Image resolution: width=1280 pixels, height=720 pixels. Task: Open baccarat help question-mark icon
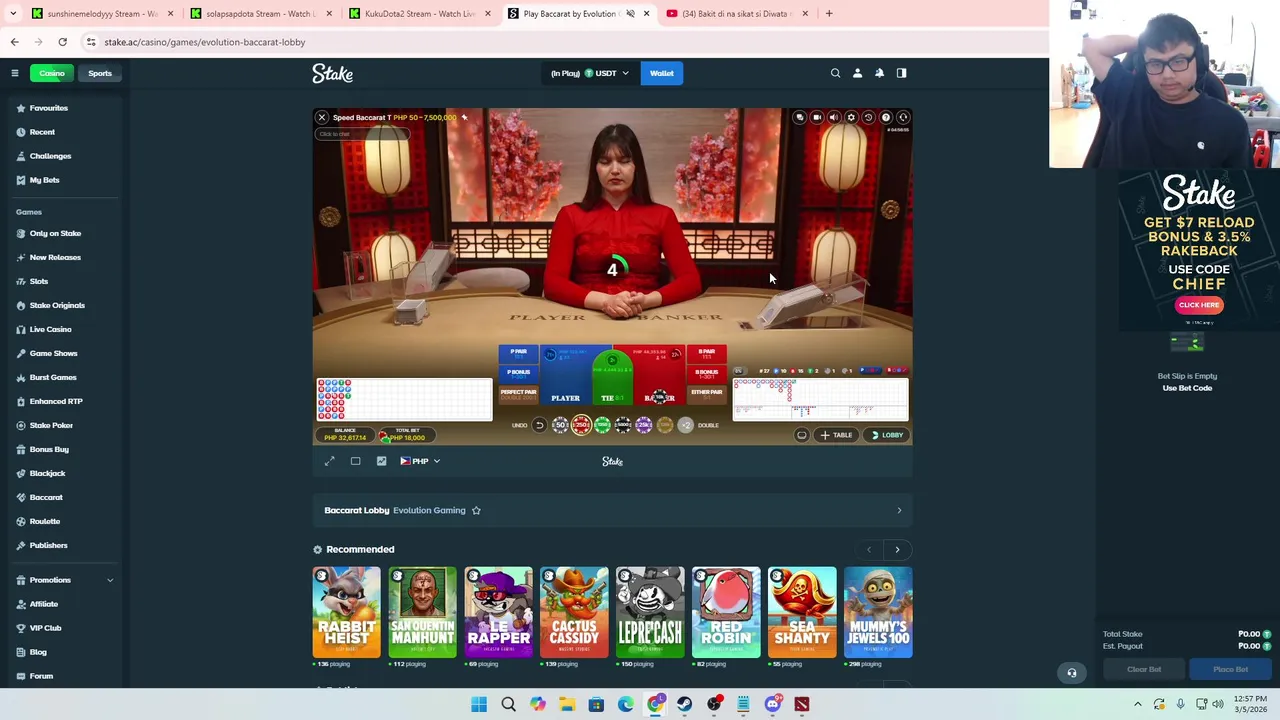[x=886, y=118]
